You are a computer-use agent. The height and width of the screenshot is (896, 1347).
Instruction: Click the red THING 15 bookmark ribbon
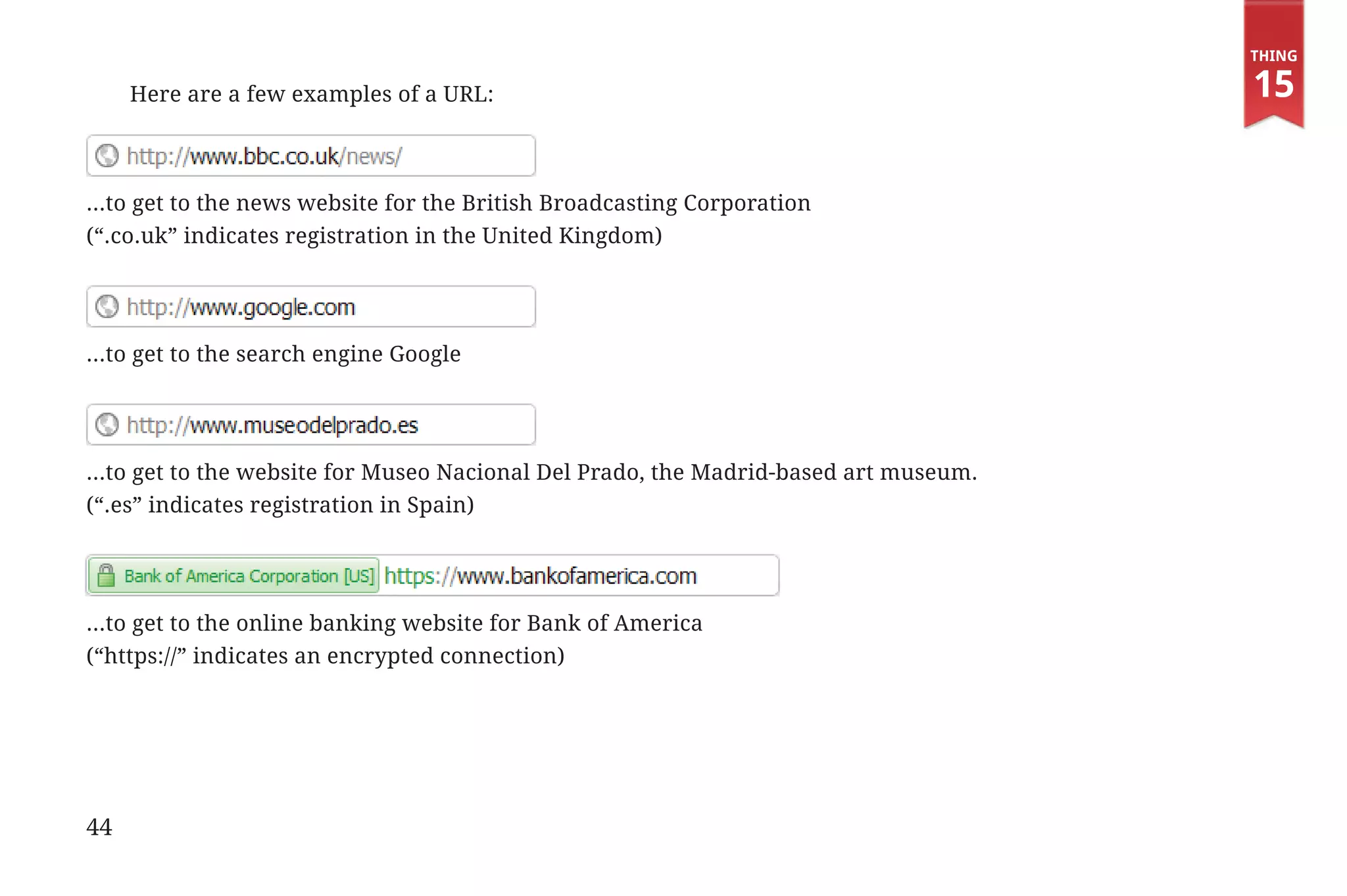1274,64
